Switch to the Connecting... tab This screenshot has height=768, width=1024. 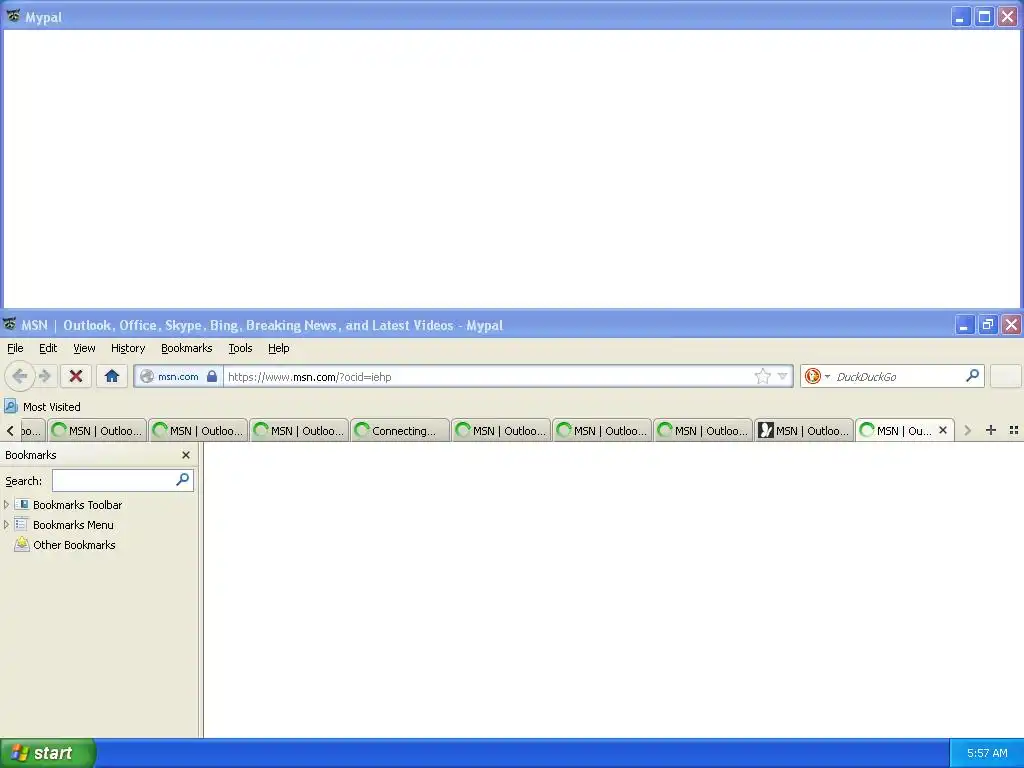pos(400,430)
